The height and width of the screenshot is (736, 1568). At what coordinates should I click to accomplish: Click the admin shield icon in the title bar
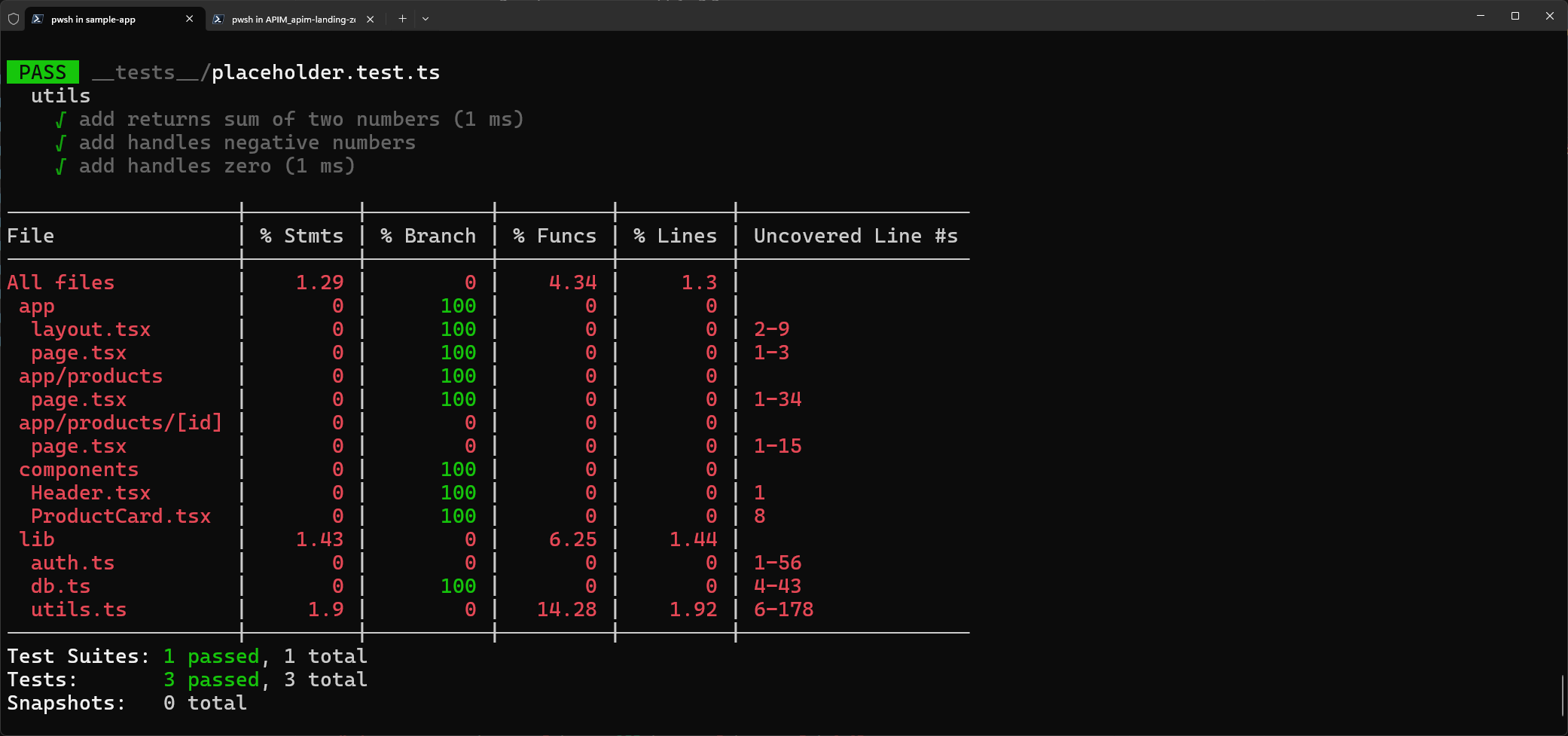[13, 19]
